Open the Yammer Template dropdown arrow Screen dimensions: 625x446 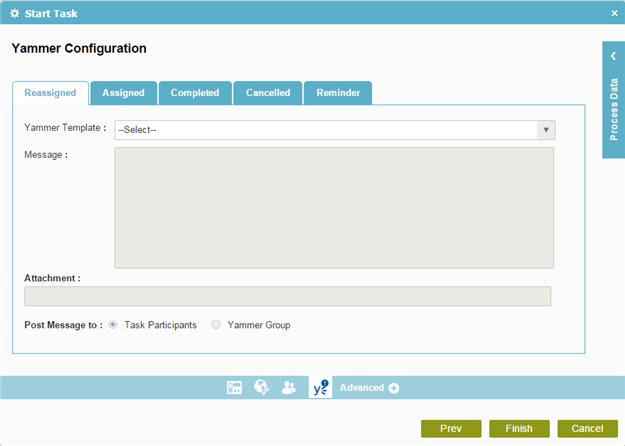(x=546, y=130)
